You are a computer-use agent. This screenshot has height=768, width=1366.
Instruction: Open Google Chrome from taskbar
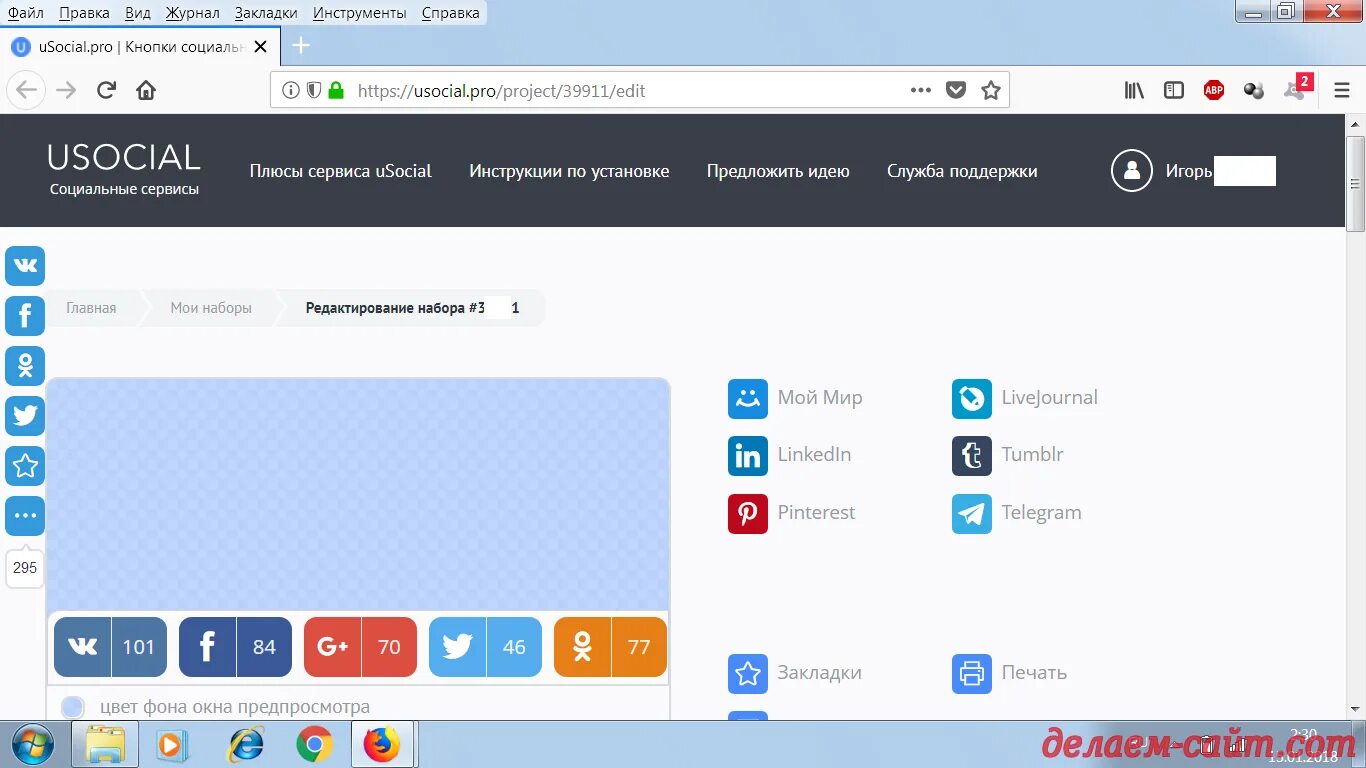pyautogui.click(x=314, y=745)
